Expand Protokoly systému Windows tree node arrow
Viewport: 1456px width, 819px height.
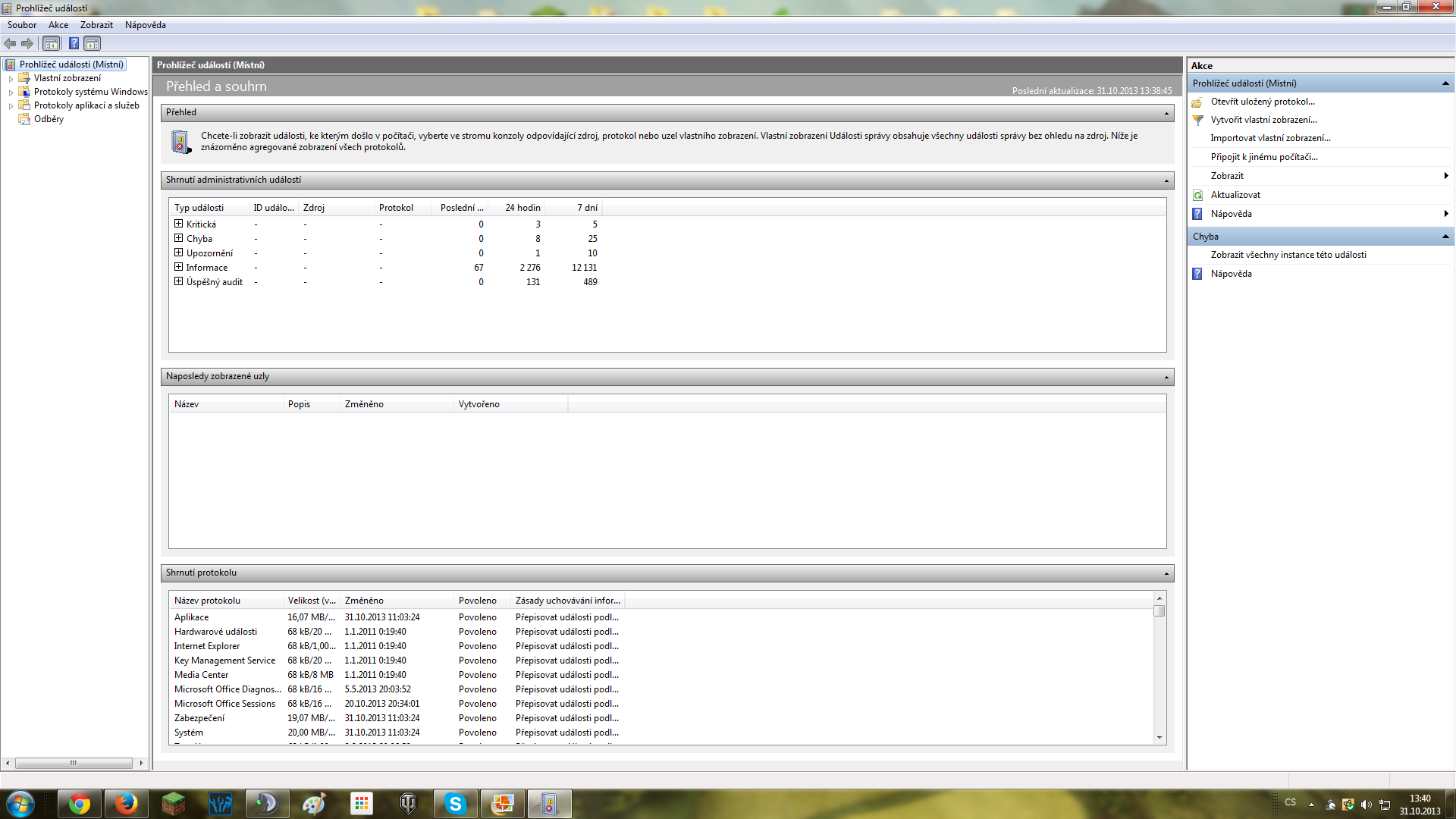pyautogui.click(x=11, y=92)
